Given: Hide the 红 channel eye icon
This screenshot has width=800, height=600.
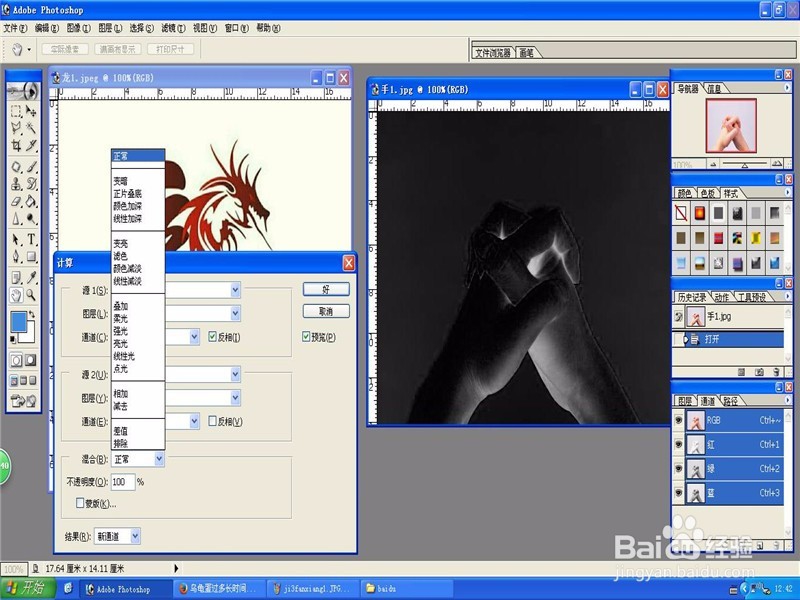Looking at the screenshot, I should coord(679,444).
